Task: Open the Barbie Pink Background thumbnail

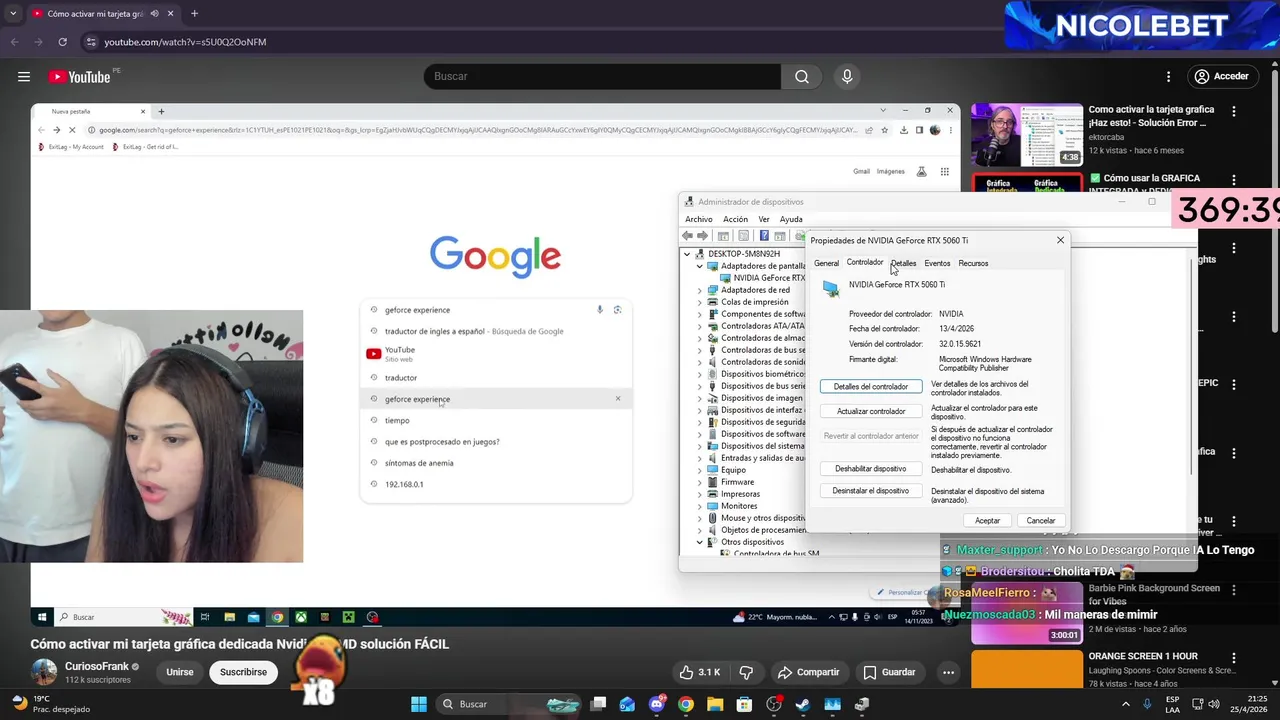Action: pyautogui.click(x=1027, y=613)
